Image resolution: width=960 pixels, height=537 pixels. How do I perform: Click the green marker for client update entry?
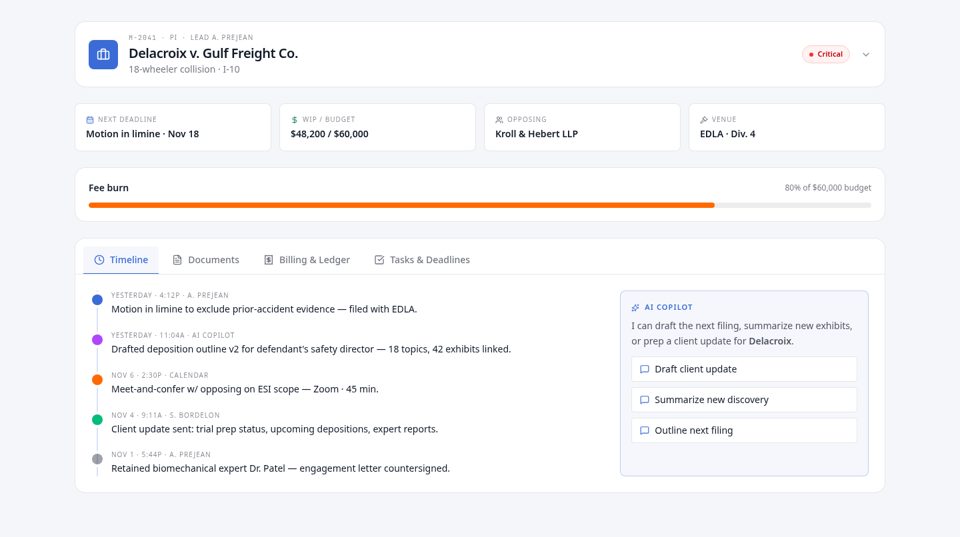(x=97, y=419)
